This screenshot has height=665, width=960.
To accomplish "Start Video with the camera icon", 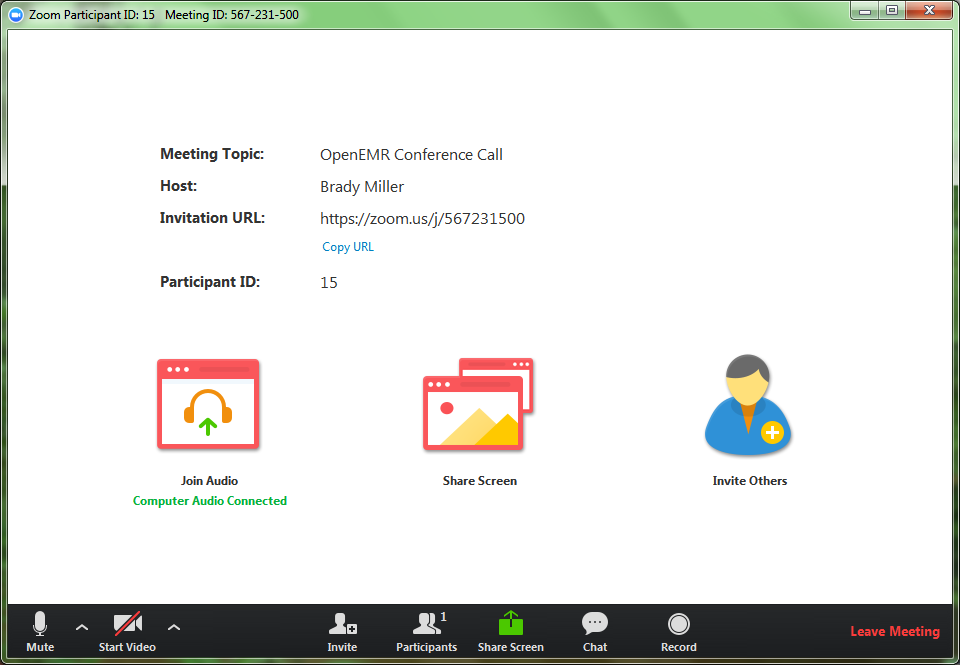I will 127,631.
